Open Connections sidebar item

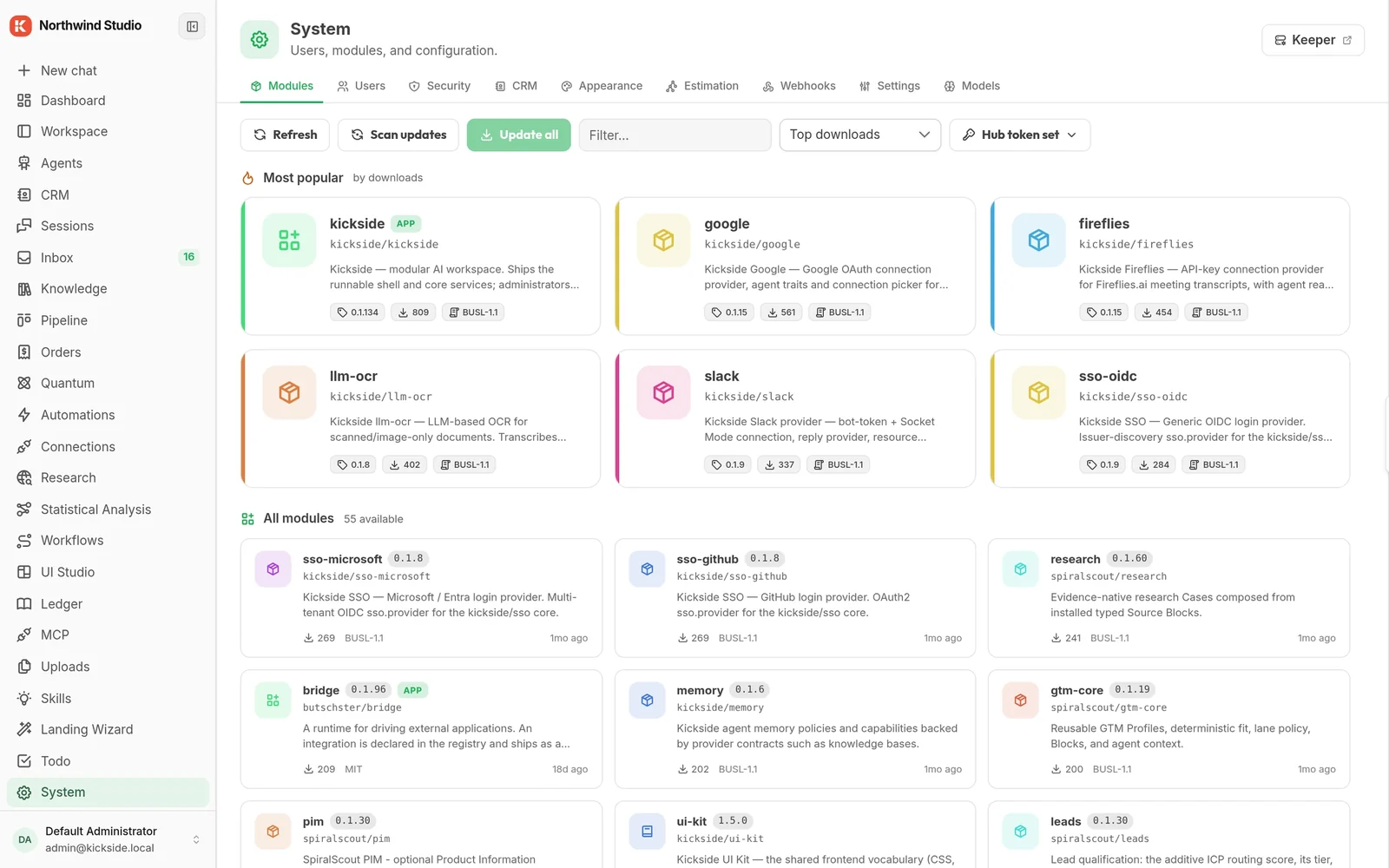coord(108,446)
